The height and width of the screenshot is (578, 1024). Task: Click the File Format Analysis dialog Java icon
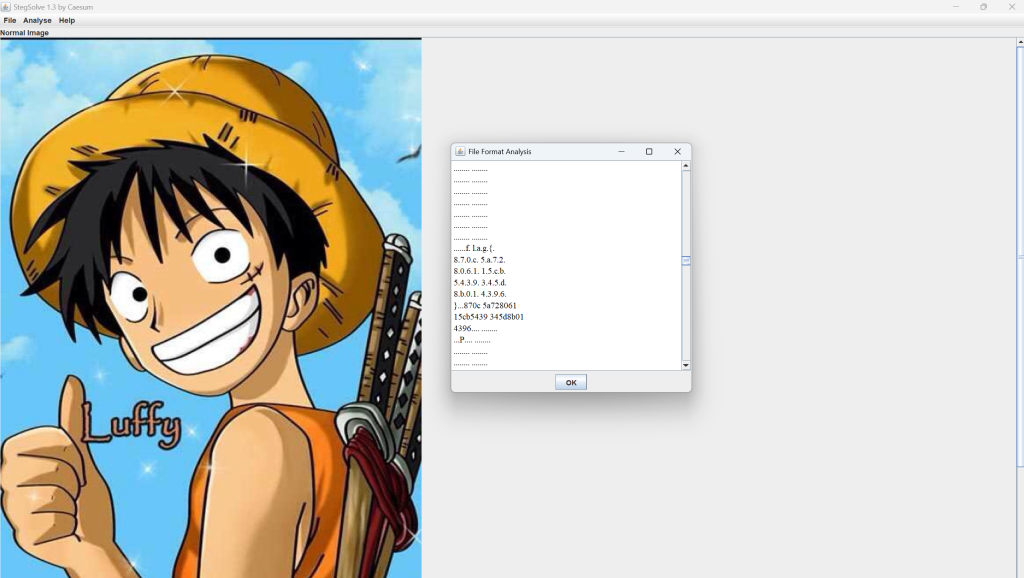point(460,152)
